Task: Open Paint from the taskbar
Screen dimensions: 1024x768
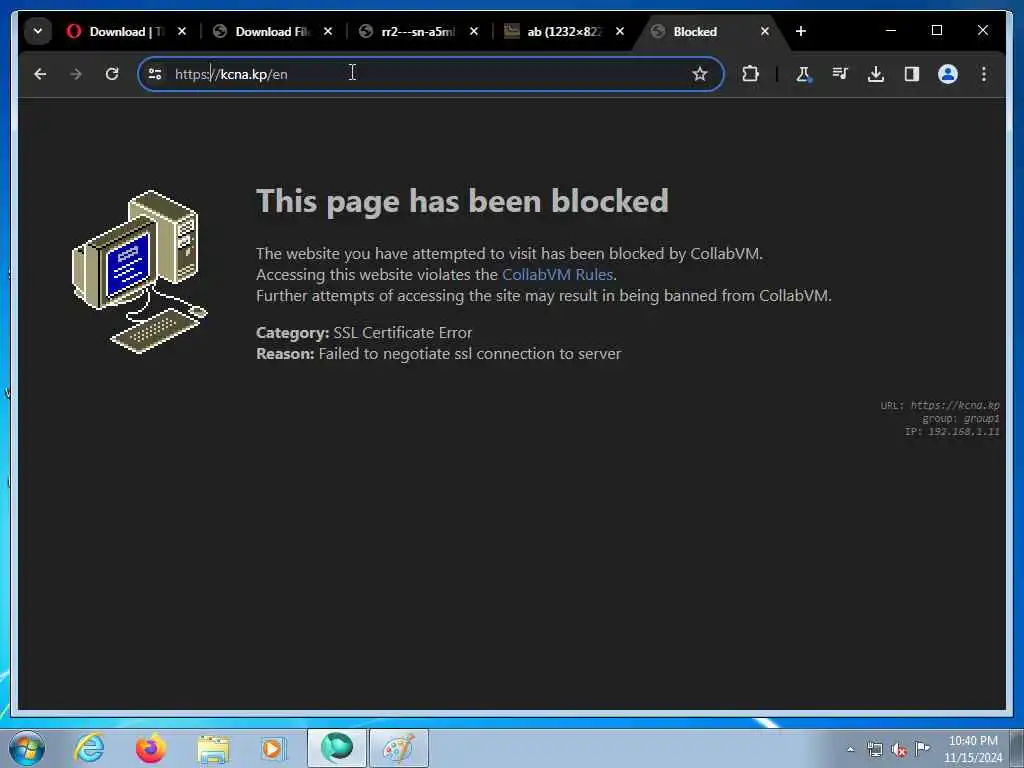Action: [399, 748]
